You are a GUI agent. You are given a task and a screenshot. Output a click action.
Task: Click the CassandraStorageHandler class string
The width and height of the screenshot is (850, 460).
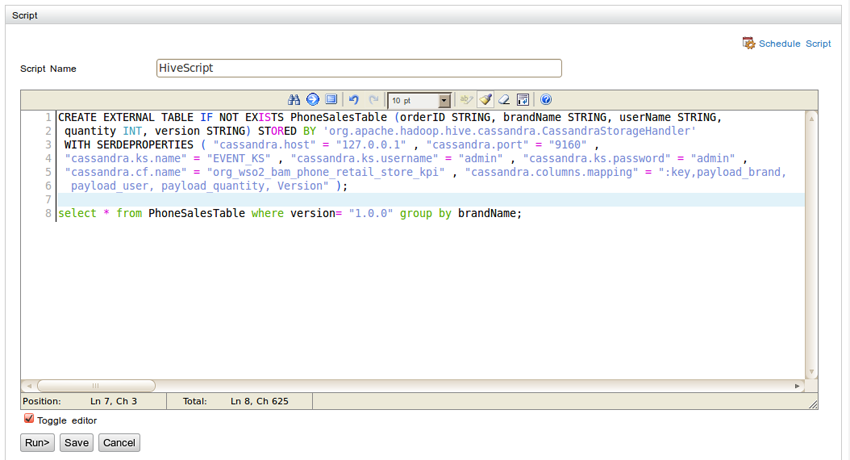(510, 131)
